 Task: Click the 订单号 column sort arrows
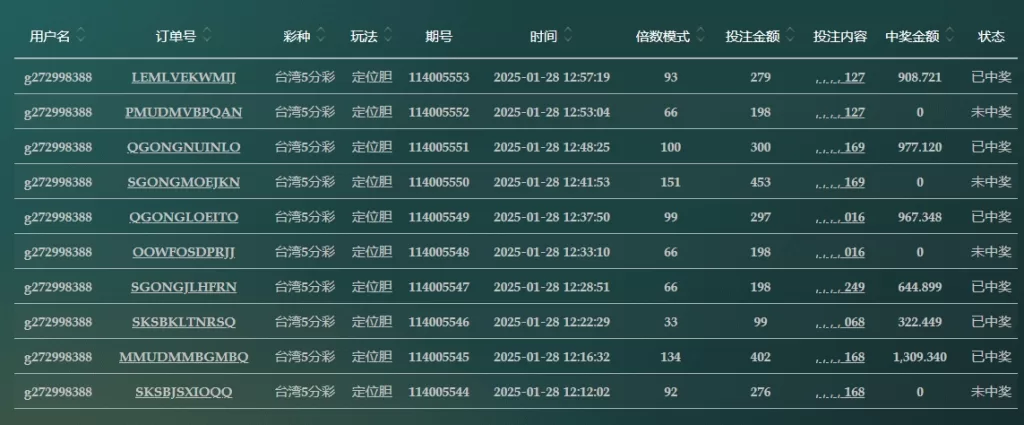(206, 35)
